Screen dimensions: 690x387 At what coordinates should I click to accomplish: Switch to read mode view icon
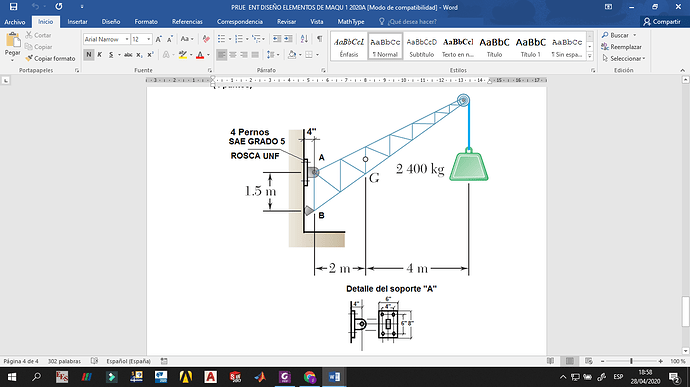pyautogui.click(x=551, y=361)
